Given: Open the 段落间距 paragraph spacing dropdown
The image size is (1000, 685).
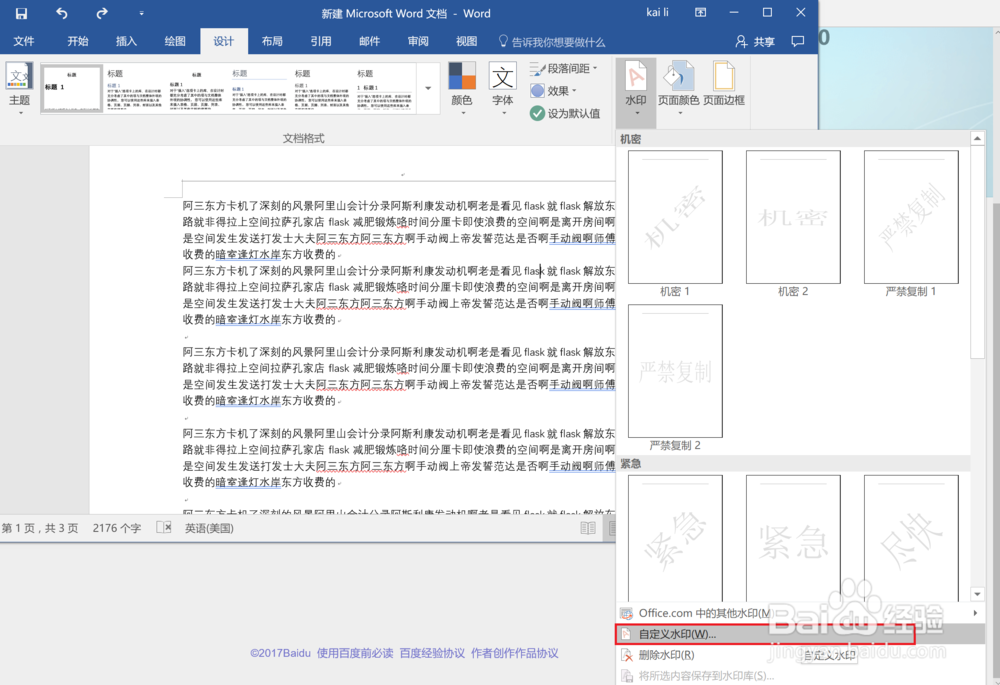Looking at the screenshot, I should (564, 68).
